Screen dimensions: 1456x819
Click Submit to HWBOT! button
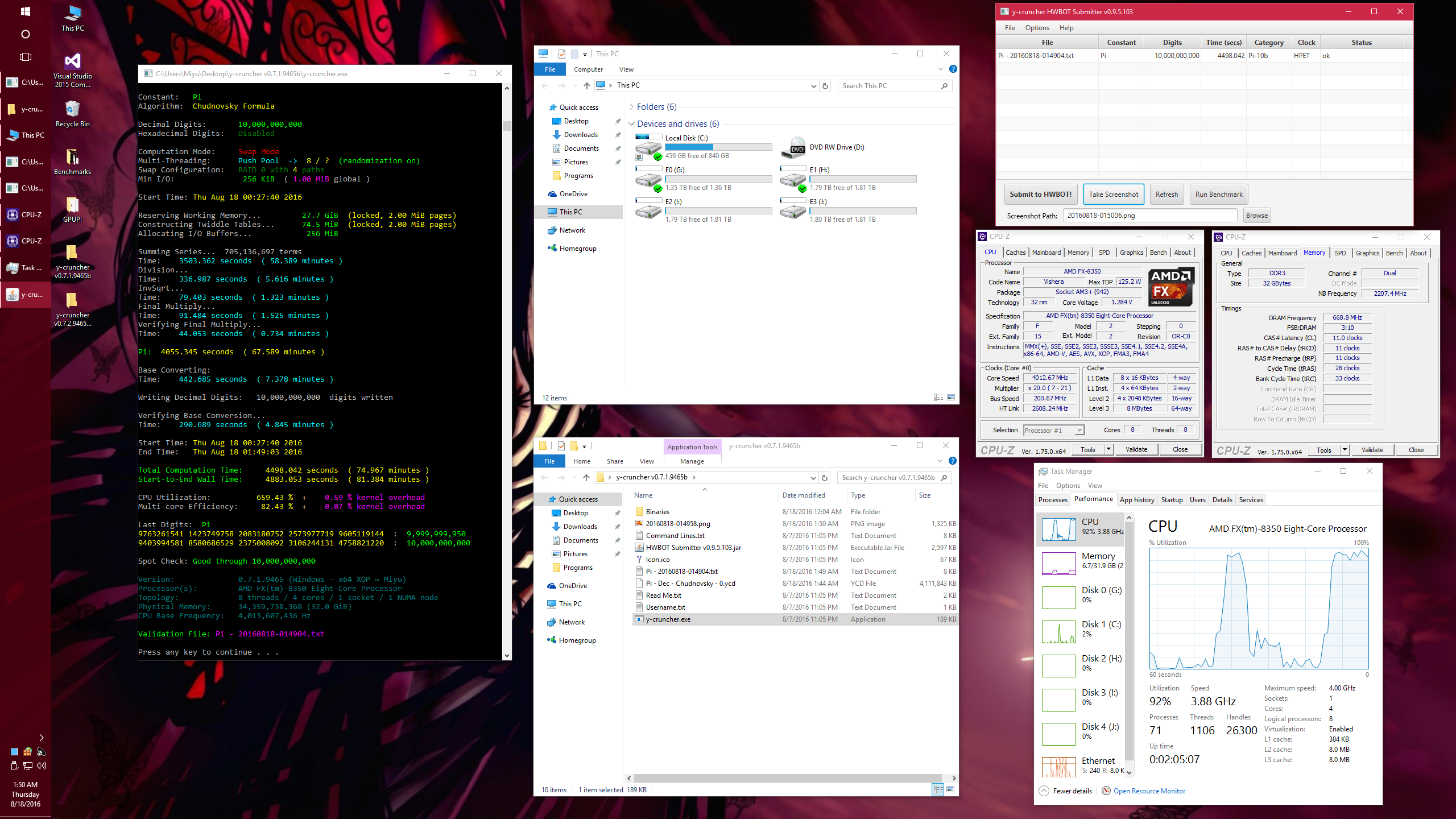[1040, 194]
